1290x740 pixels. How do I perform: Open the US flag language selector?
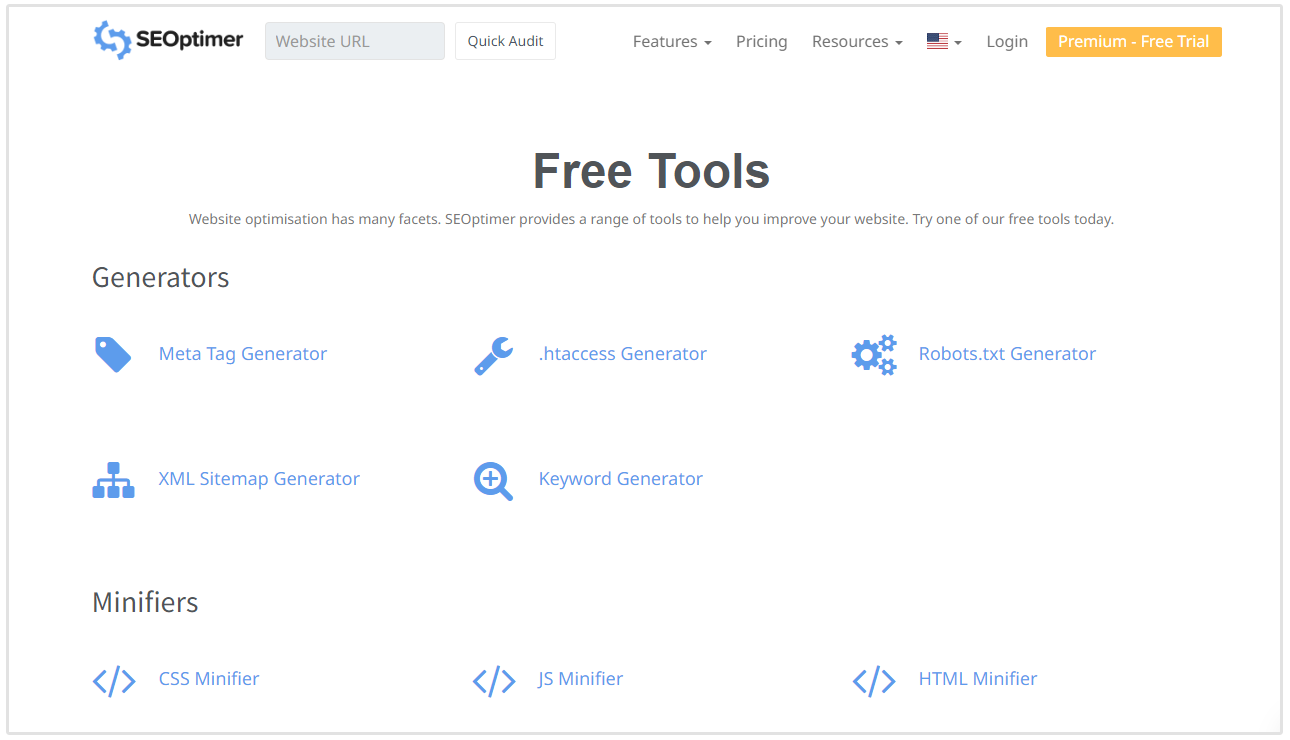[943, 42]
